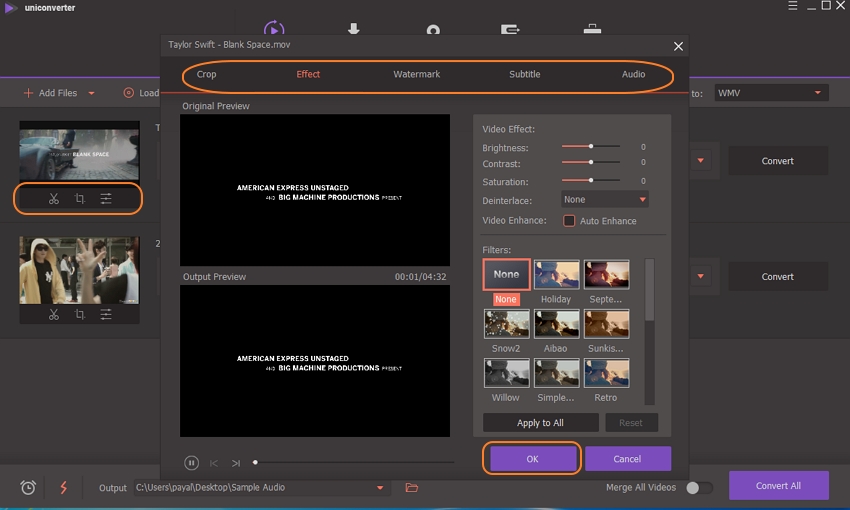Screen dimensions: 850x510
Task: Open the output folder icon
Action: [x=411, y=488]
